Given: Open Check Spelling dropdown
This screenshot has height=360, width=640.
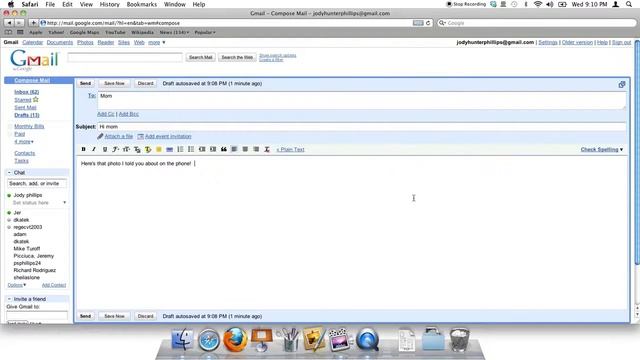Looking at the screenshot, I should click(602, 149).
